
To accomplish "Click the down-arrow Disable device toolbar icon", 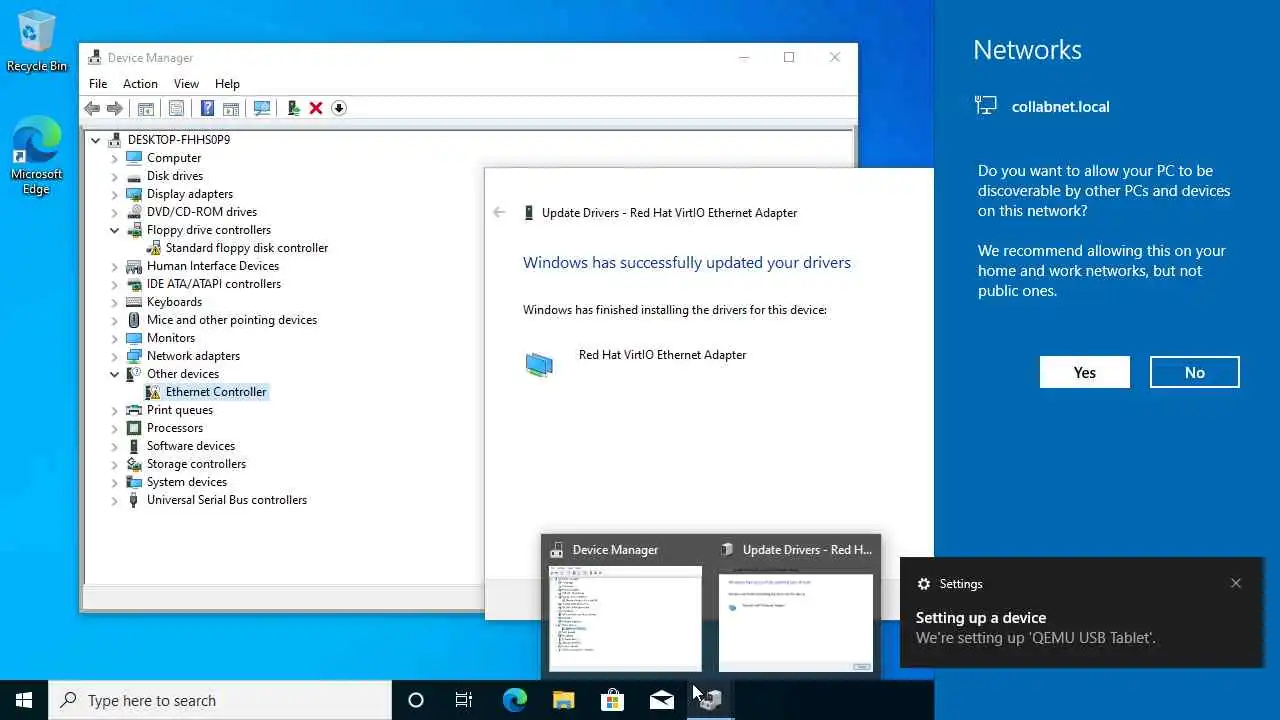I will 339,108.
